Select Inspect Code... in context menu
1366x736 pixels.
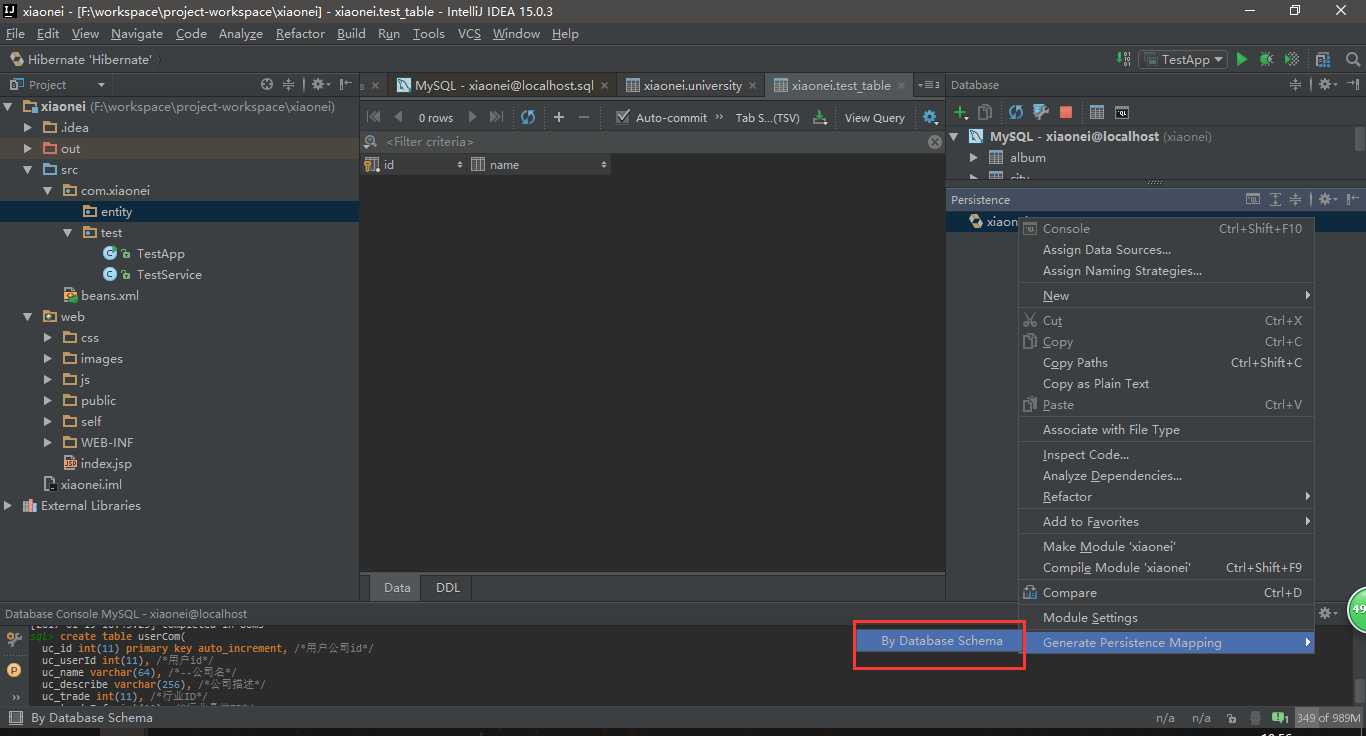1165,454
